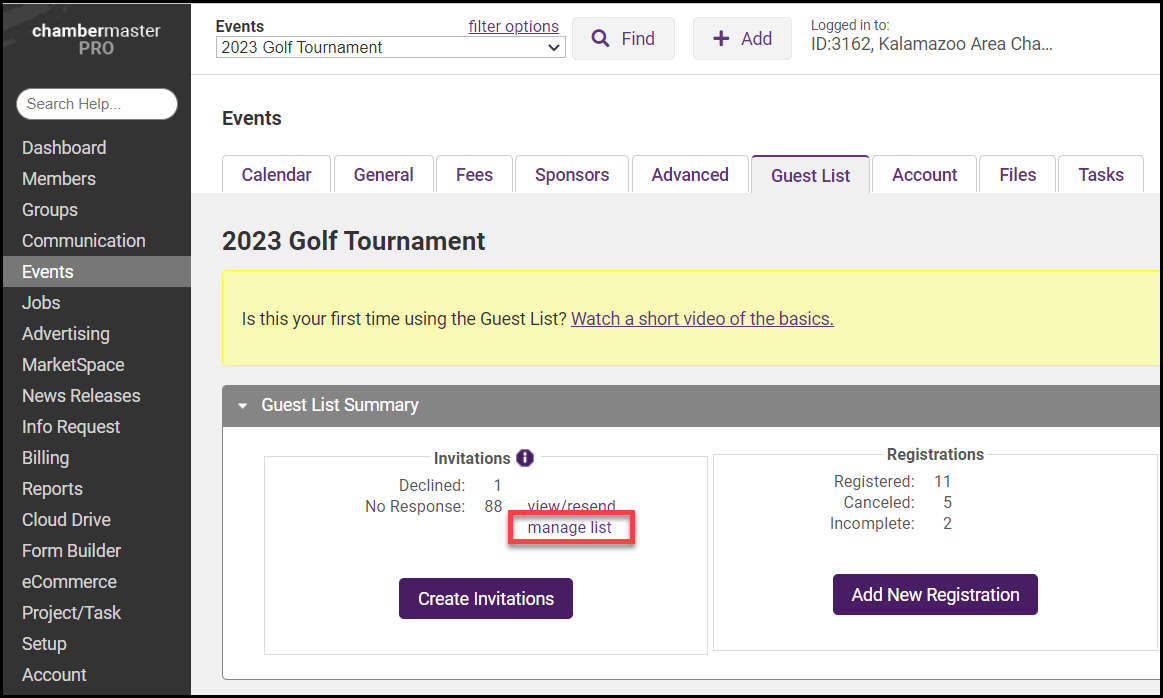The image size is (1163, 698).
Task: Collapse the Guest List Summary section
Action: (x=242, y=406)
